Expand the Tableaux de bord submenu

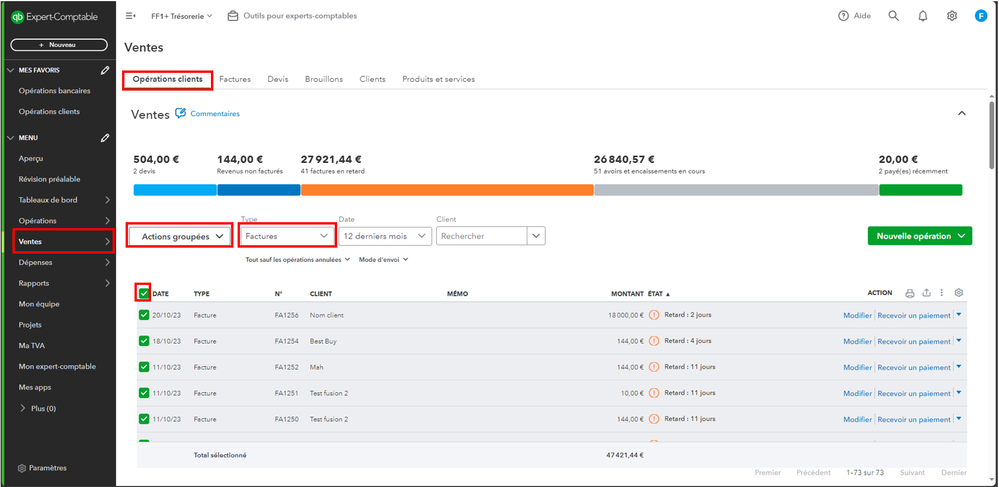(x=107, y=200)
